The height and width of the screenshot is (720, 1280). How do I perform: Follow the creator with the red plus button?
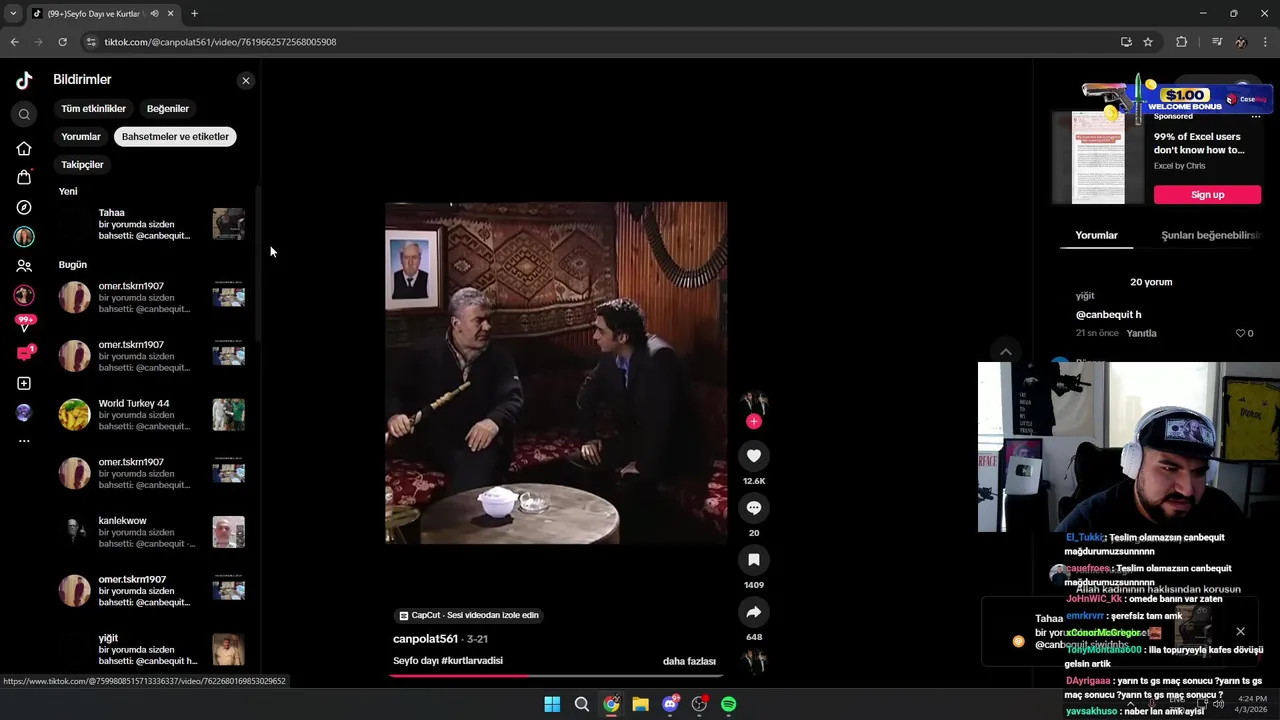click(754, 421)
